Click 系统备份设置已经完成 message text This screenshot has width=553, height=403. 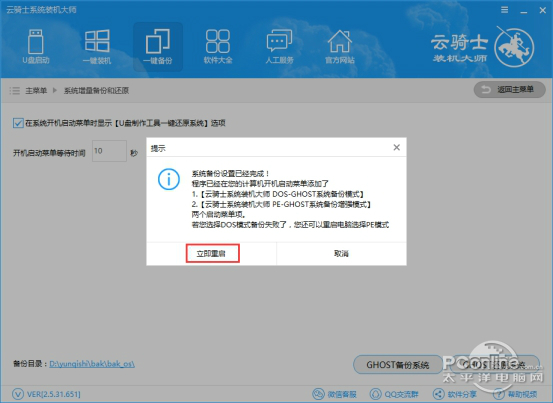[x=230, y=173]
